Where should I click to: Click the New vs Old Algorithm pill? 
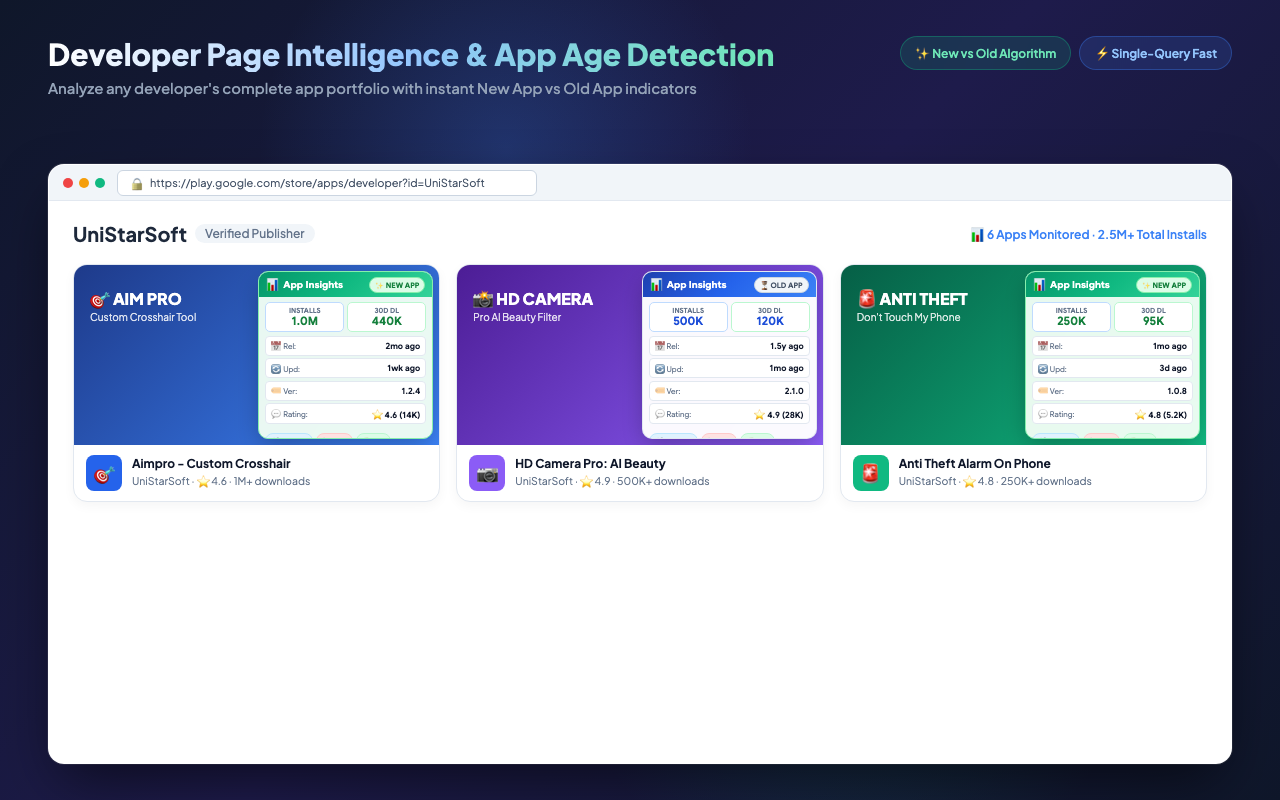pos(985,53)
